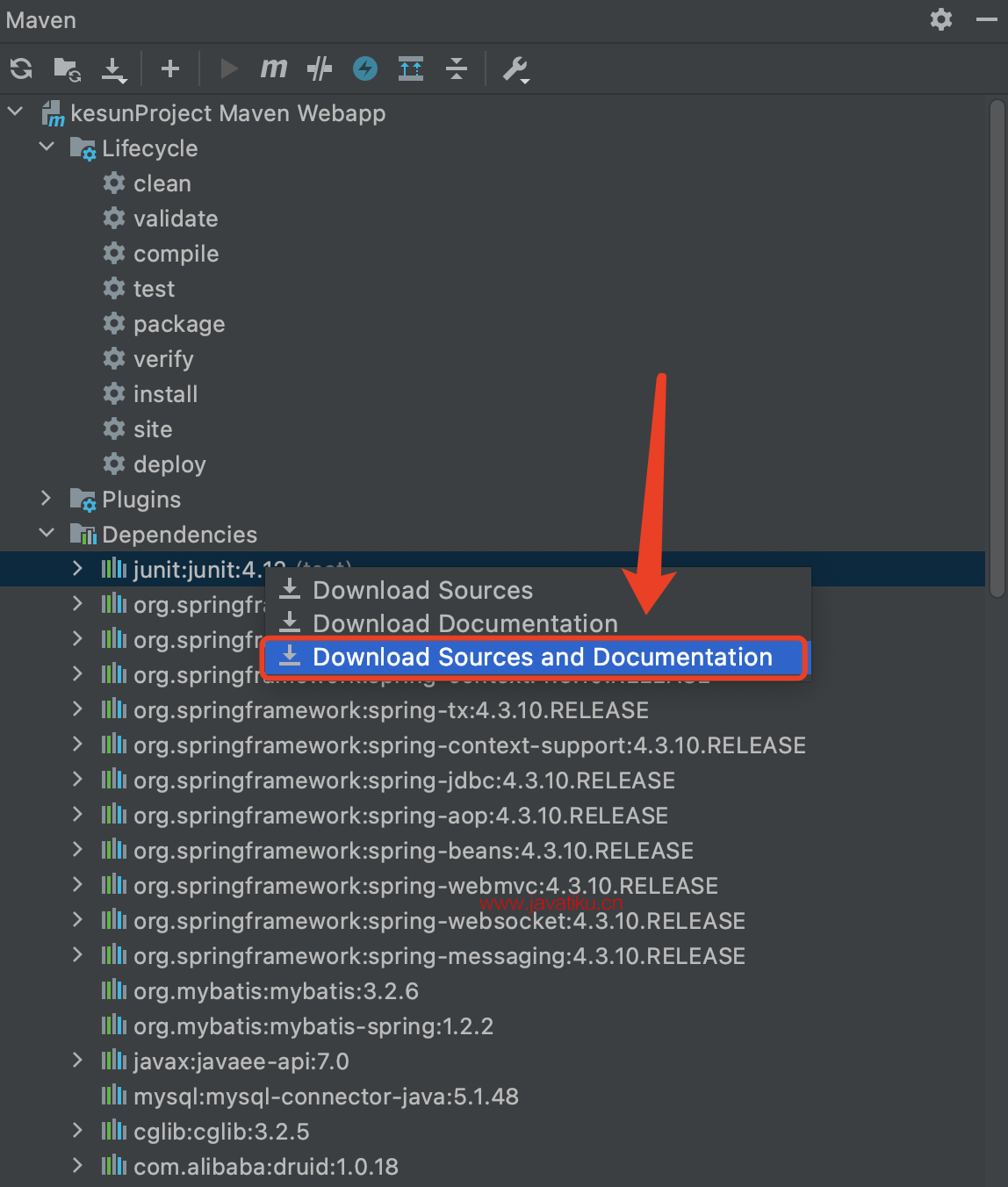Expand the junit:junit dependency
The image size is (1008, 1187).
tap(77, 569)
